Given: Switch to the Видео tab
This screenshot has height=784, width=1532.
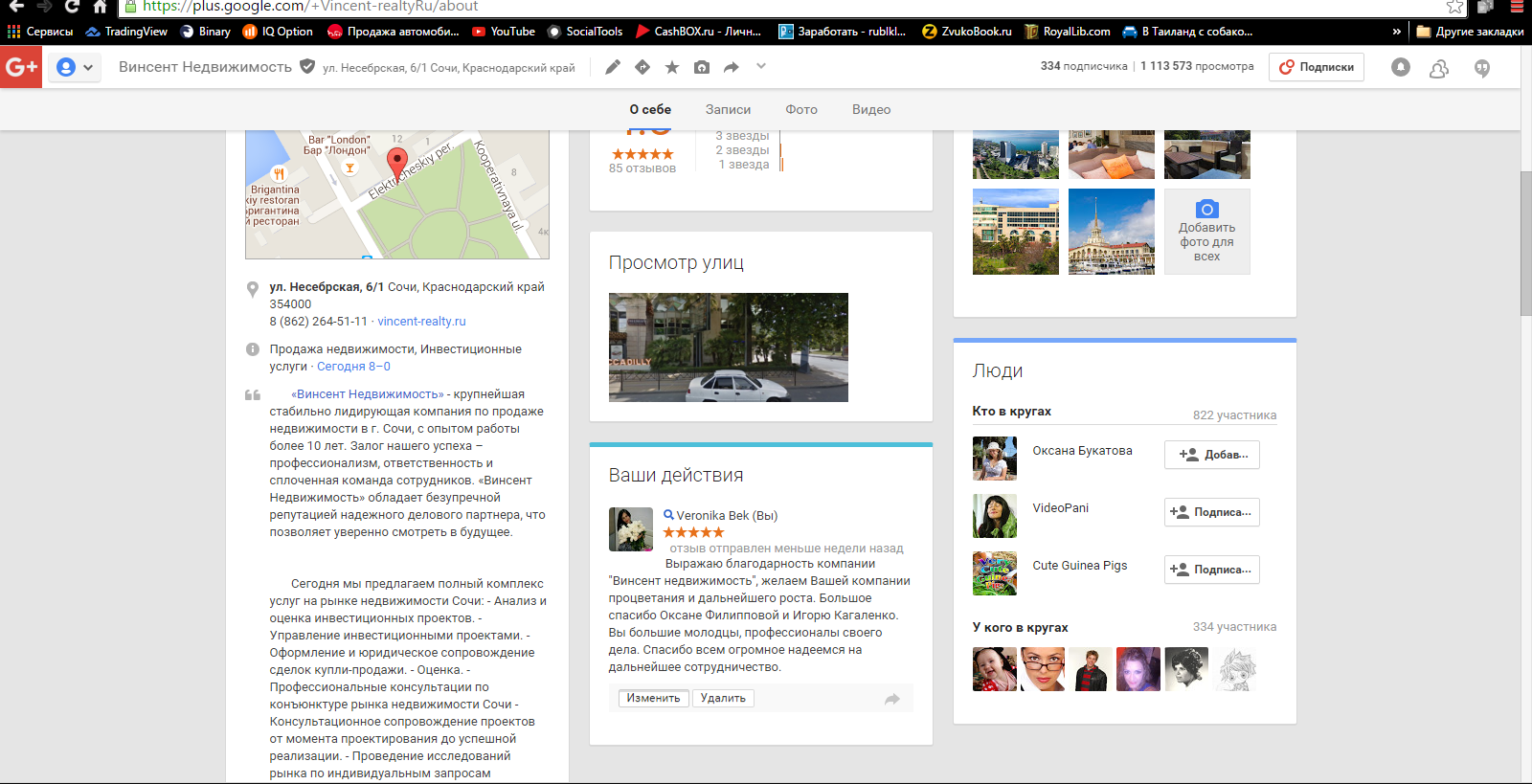Looking at the screenshot, I should coord(871,110).
